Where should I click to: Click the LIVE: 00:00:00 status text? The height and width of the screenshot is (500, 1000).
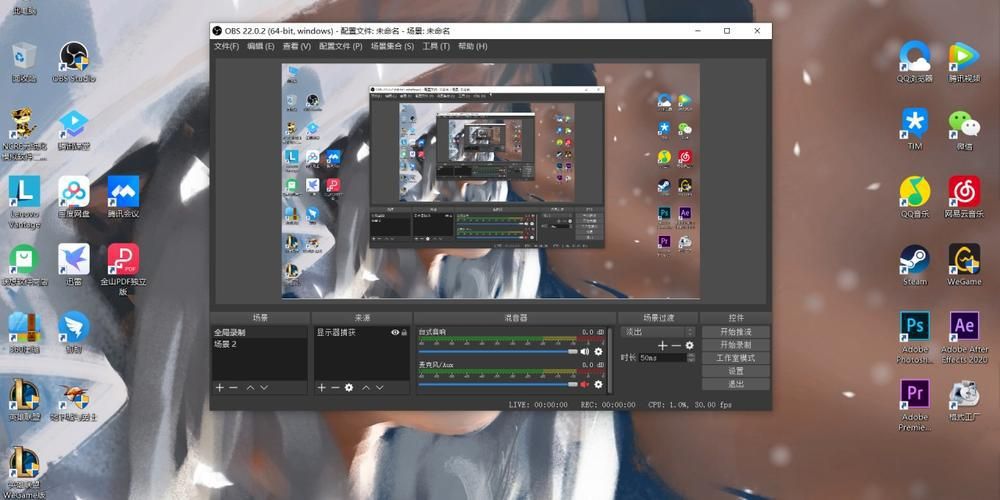[x=538, y=404]
